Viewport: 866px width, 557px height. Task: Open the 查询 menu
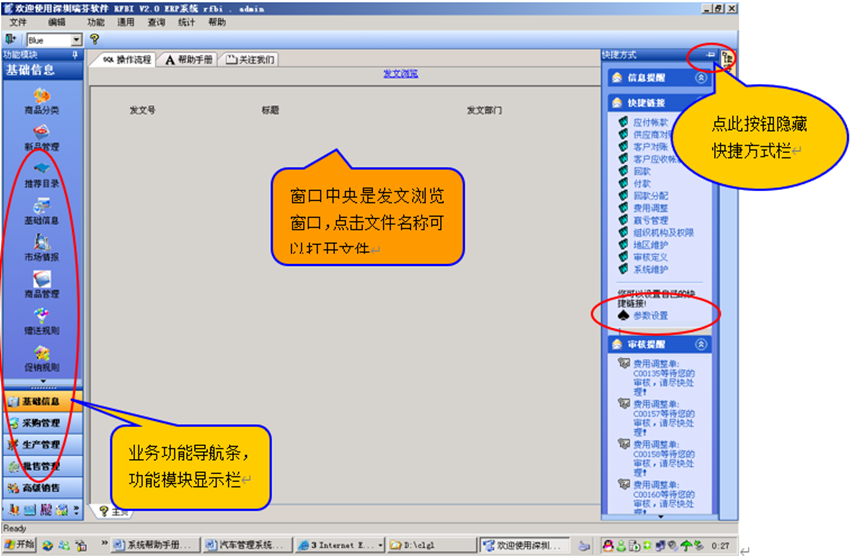tap(157, 21)
